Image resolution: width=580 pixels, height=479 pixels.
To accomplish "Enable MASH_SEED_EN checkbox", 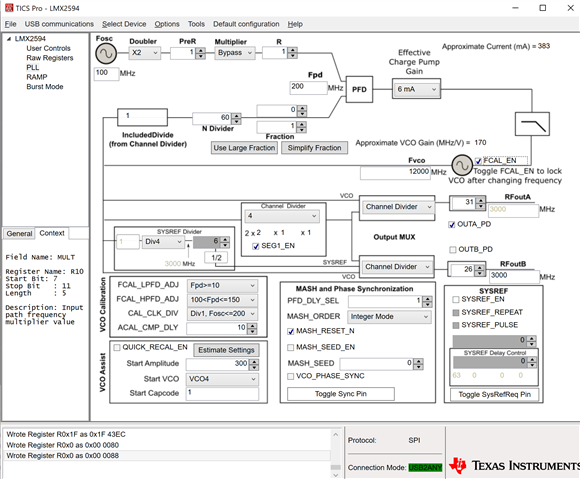I will point(291,347).
